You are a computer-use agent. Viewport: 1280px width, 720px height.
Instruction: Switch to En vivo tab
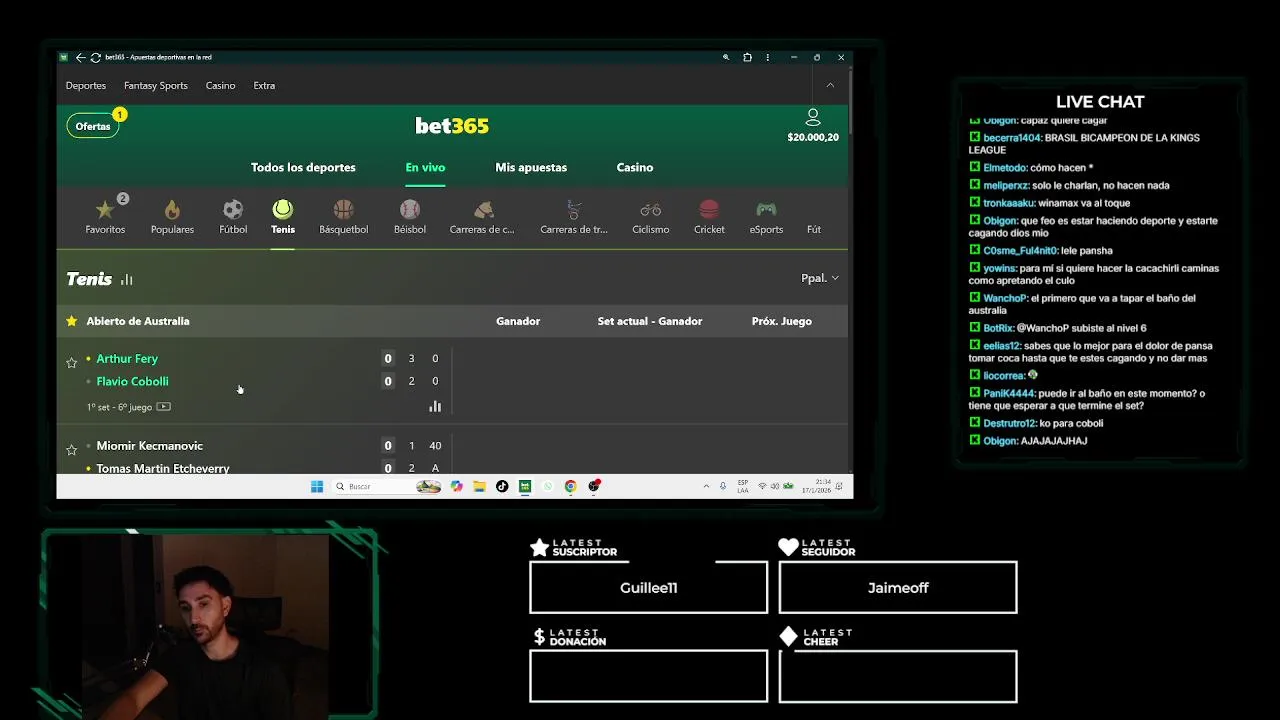pyautogui.click(x=425, y=167)
